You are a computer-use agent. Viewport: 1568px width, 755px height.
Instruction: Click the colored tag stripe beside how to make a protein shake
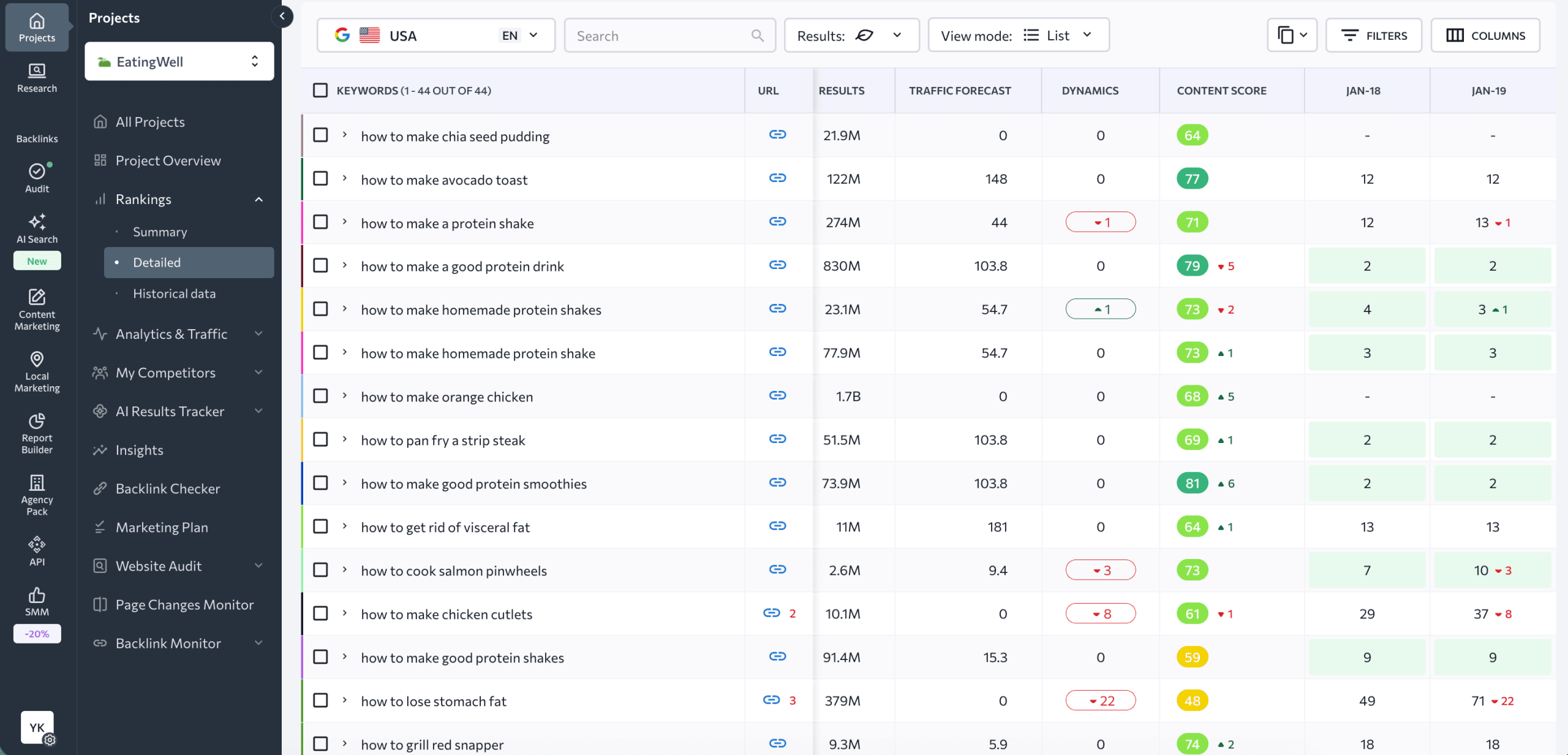click(303, 222)
